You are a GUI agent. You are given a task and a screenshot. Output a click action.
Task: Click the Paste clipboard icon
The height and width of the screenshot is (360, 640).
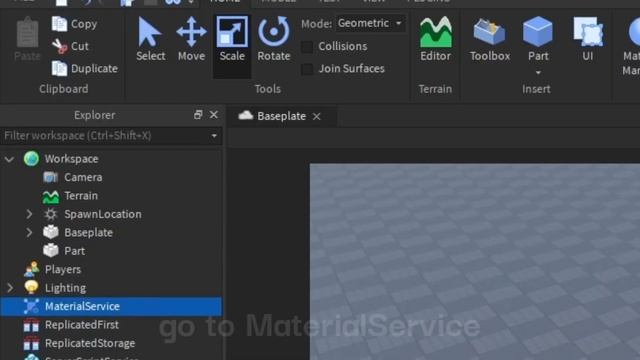[27, 40]
